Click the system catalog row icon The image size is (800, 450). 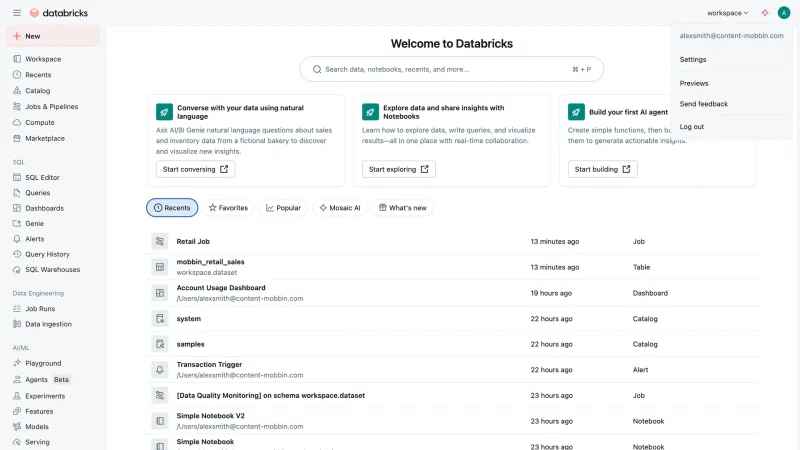160,319
